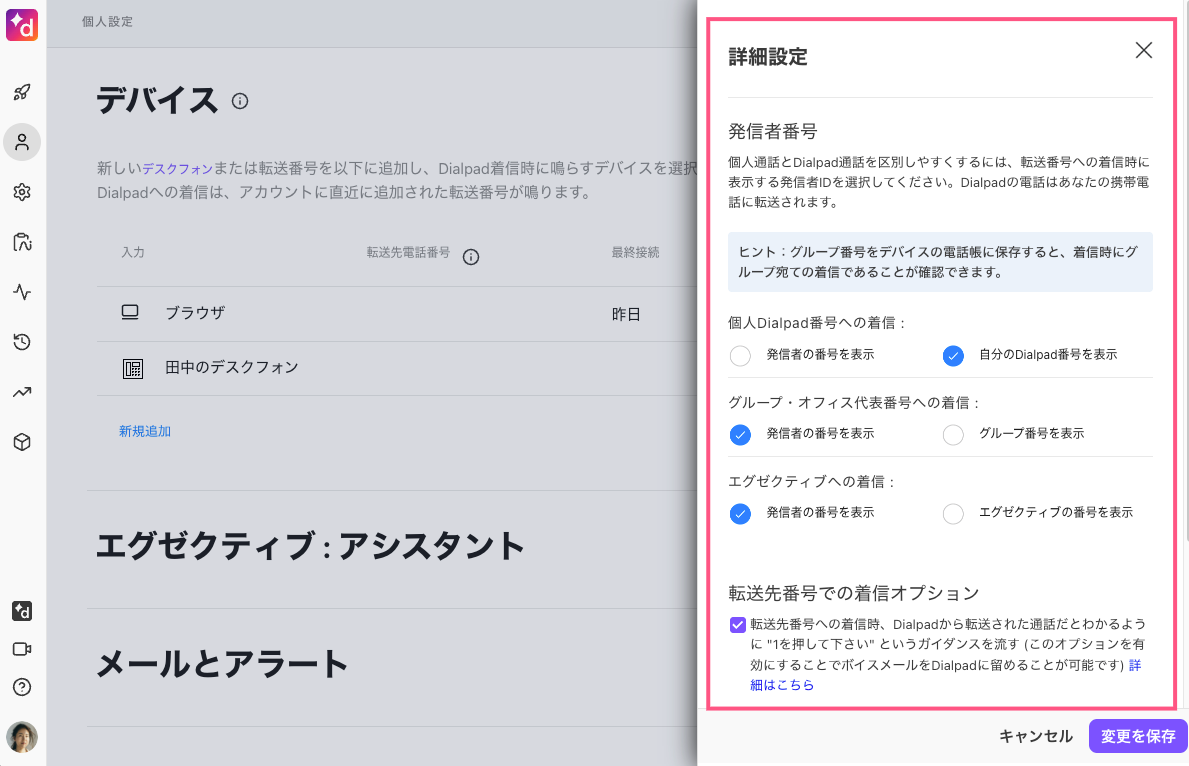Select the contacts person icon in sidebar
1189x766 pixels.
pyautogui.click(x=22, y=142)
